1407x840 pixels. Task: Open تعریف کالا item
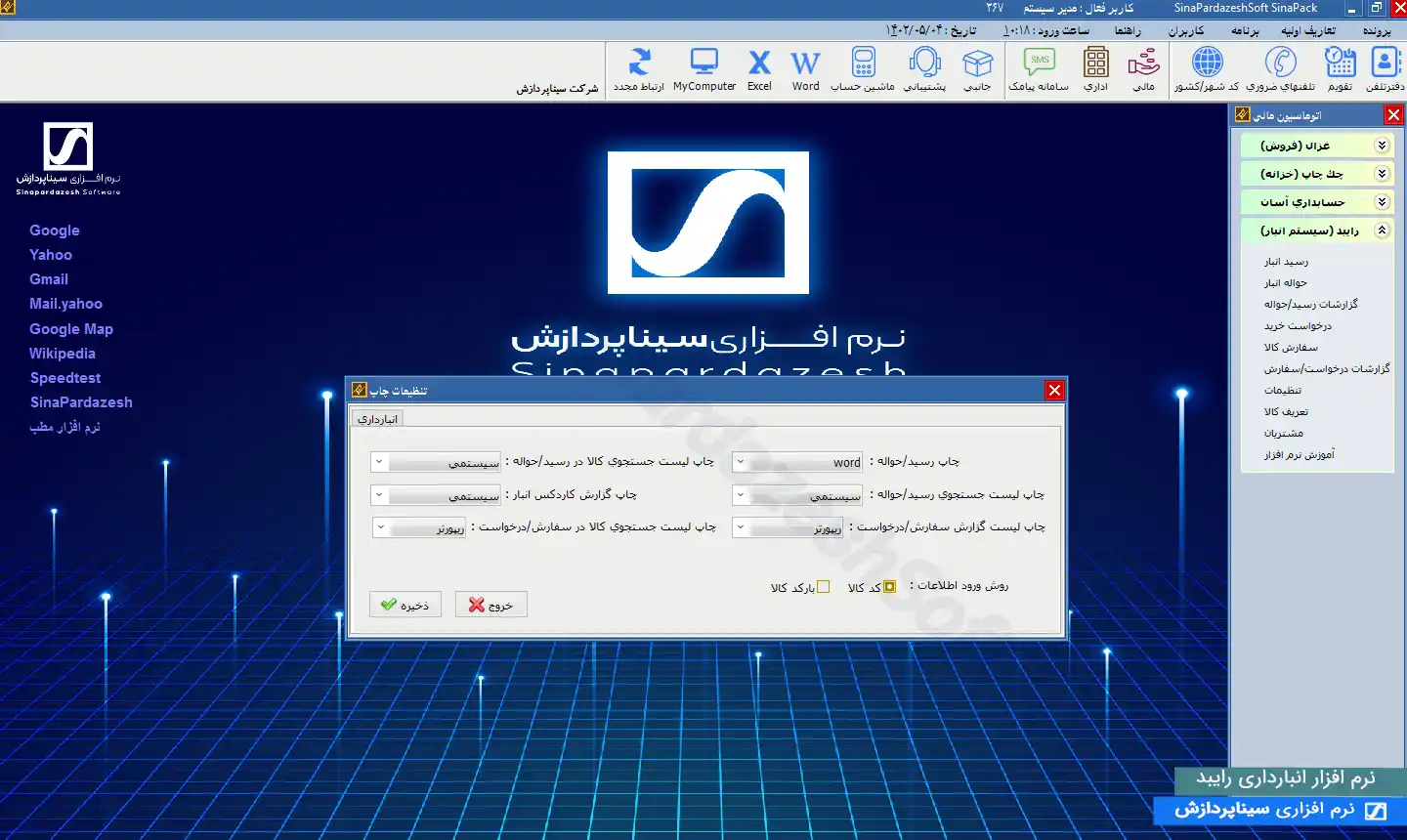(1286, 412)
